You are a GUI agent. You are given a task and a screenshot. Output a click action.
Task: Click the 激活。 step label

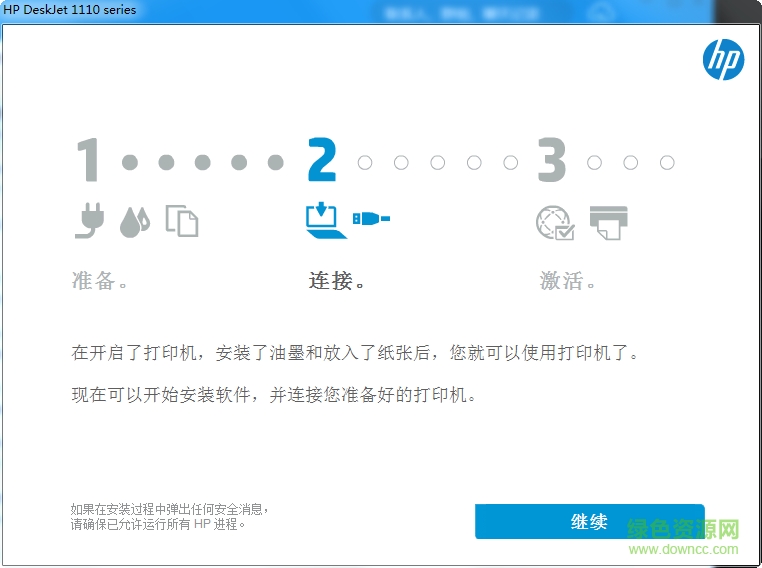[567, 280]
